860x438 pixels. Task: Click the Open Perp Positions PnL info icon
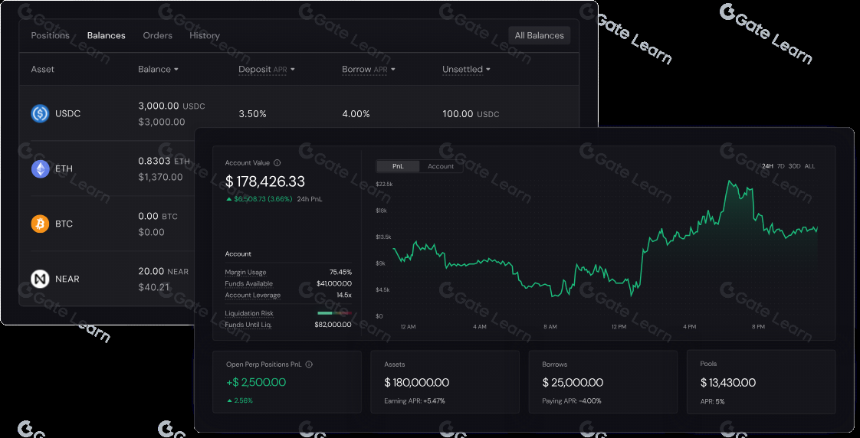(x=309, y=364)
